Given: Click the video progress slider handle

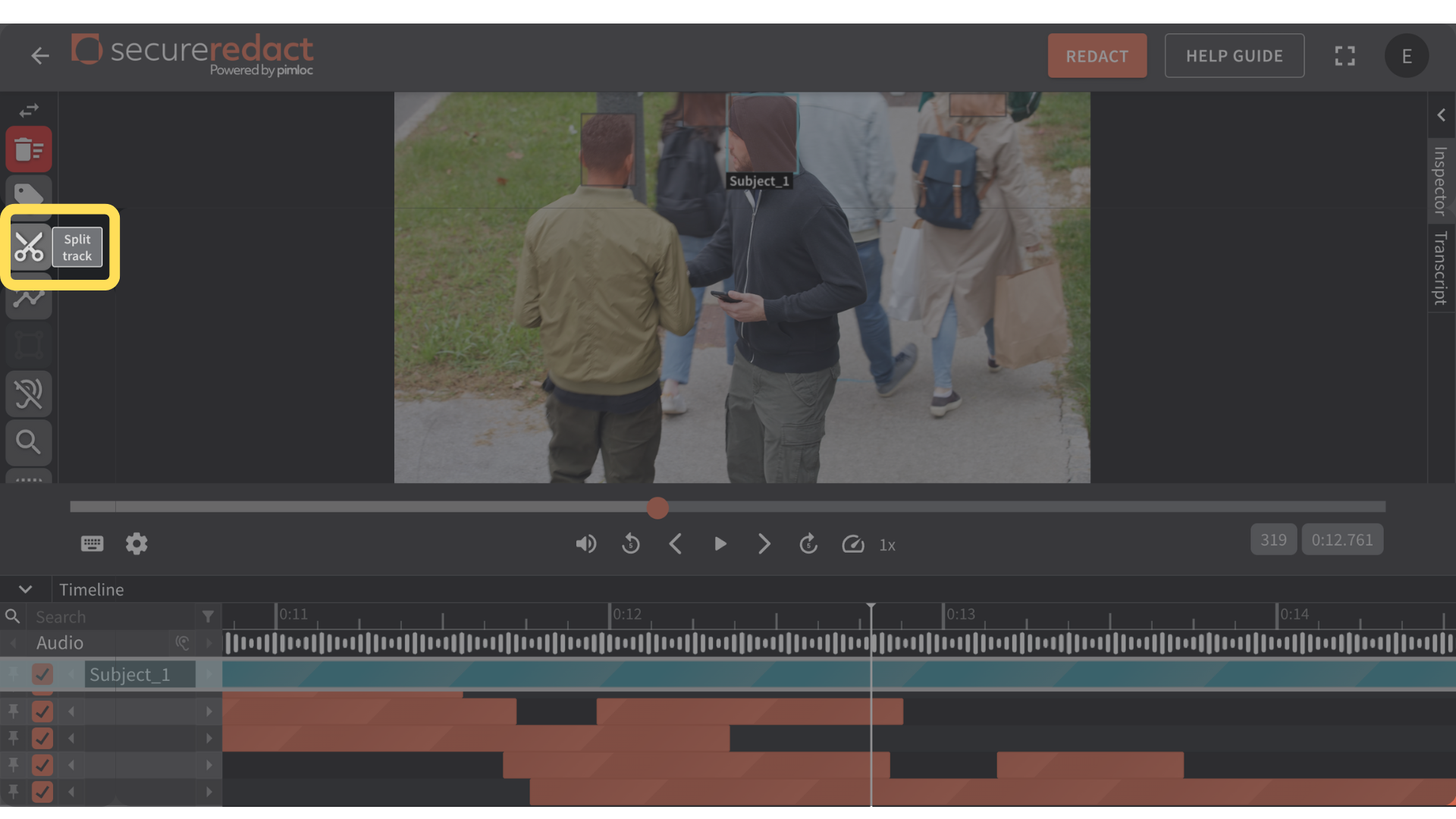Looking at the screenshot, I should pyautogui.click(x=657, y=508).
